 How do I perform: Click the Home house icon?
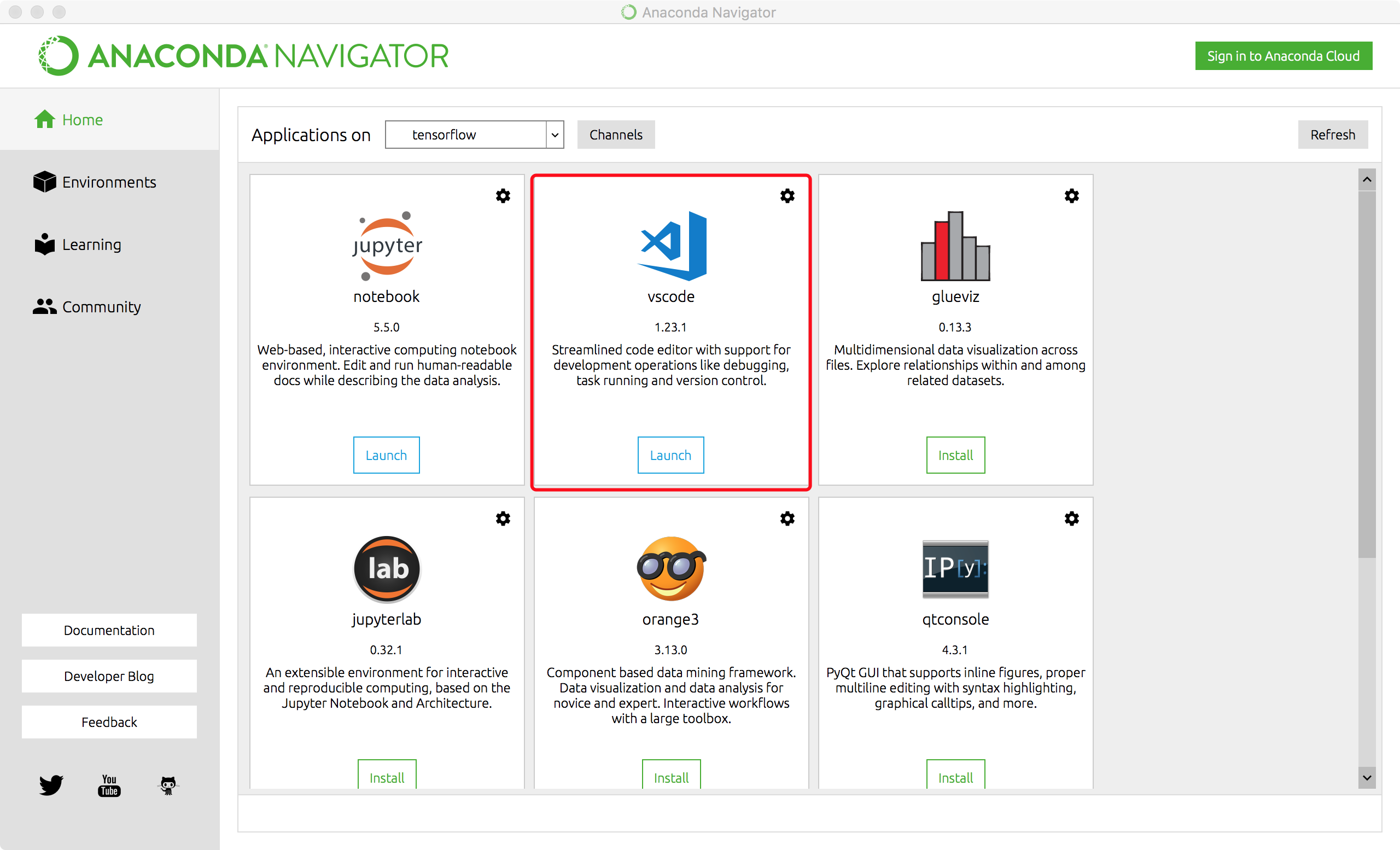point(44,119)
